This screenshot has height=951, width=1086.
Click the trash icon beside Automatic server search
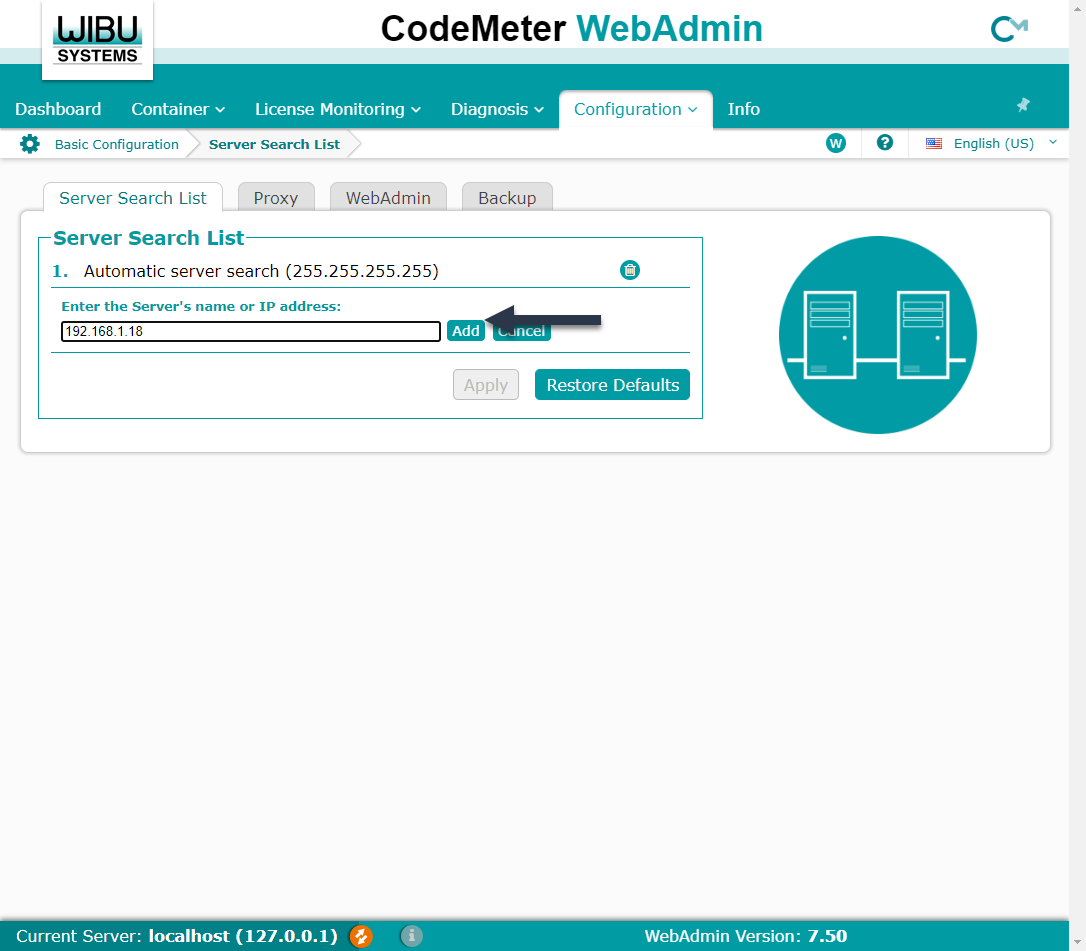(630, 270)
